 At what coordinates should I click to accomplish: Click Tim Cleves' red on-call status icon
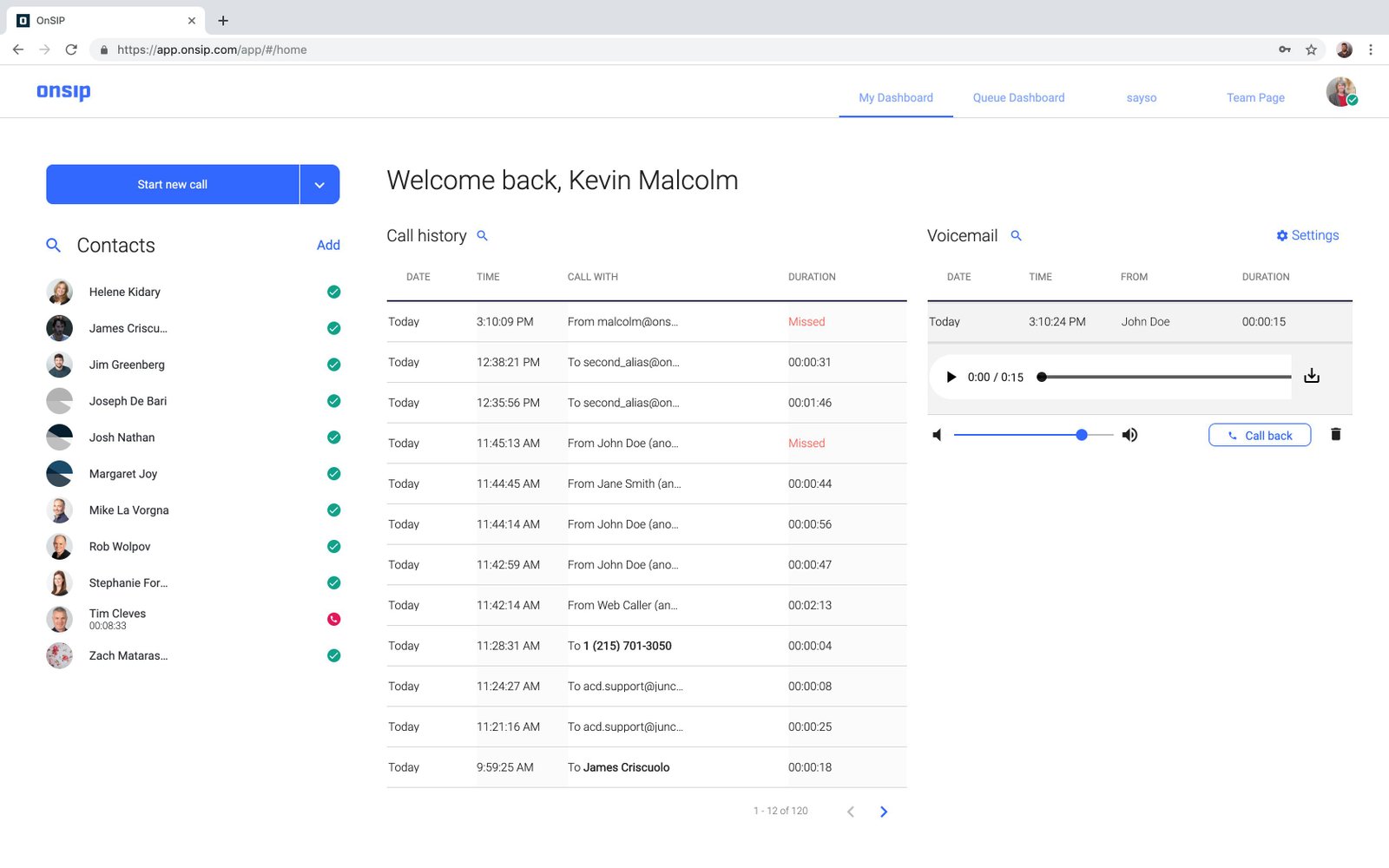333,619
